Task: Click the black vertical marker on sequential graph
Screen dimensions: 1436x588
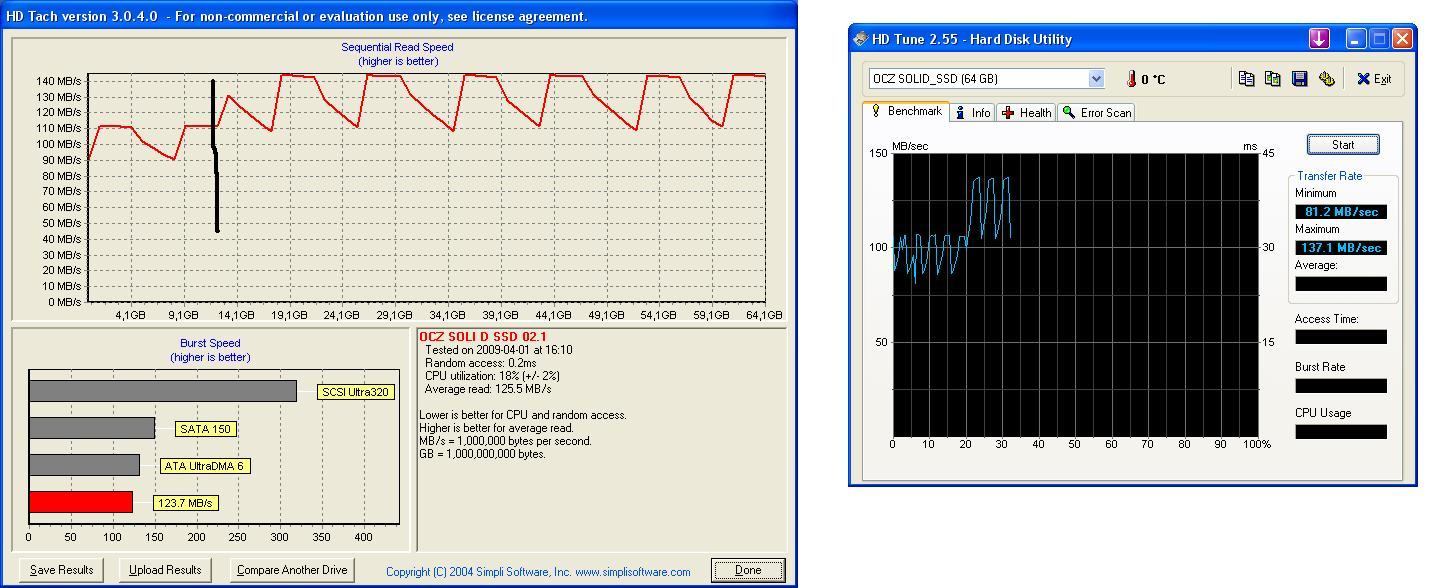Action: [x=215, y=156]
